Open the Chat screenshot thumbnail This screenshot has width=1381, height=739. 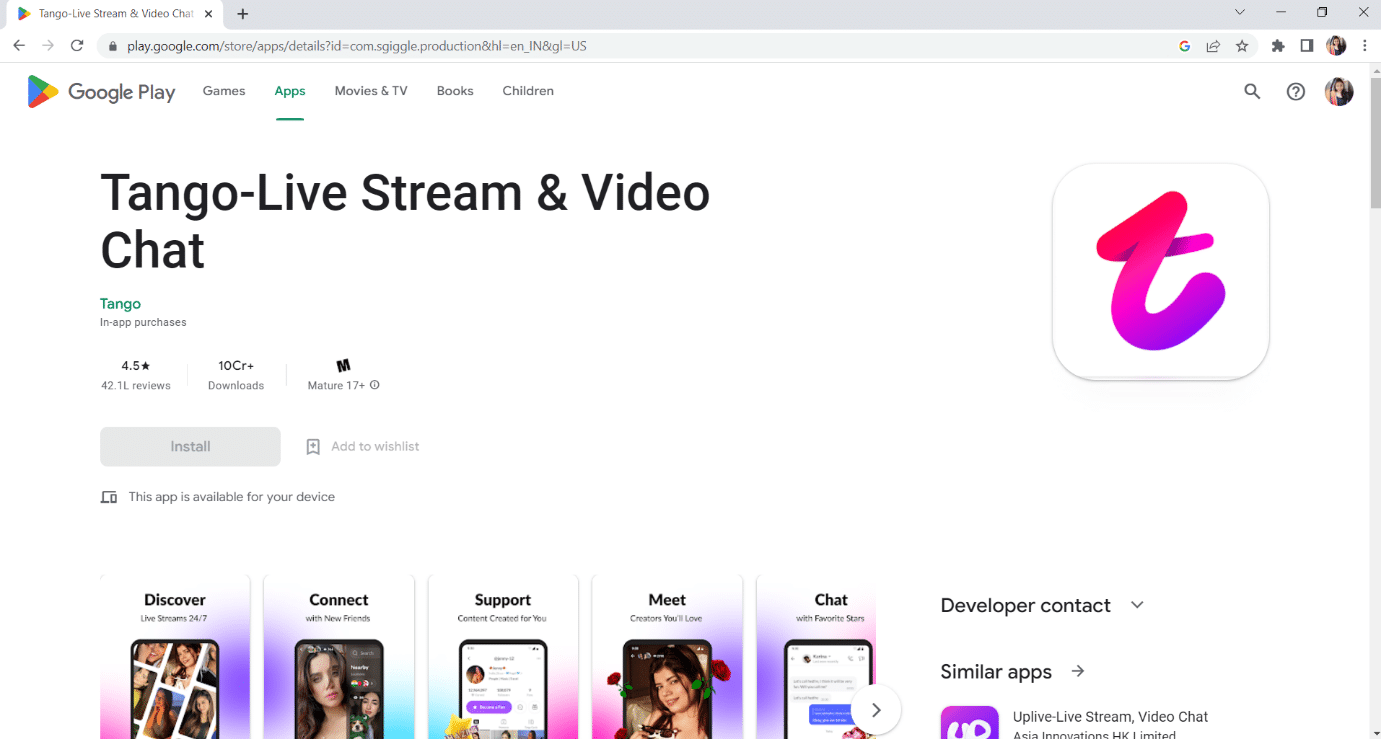point(816,657)
